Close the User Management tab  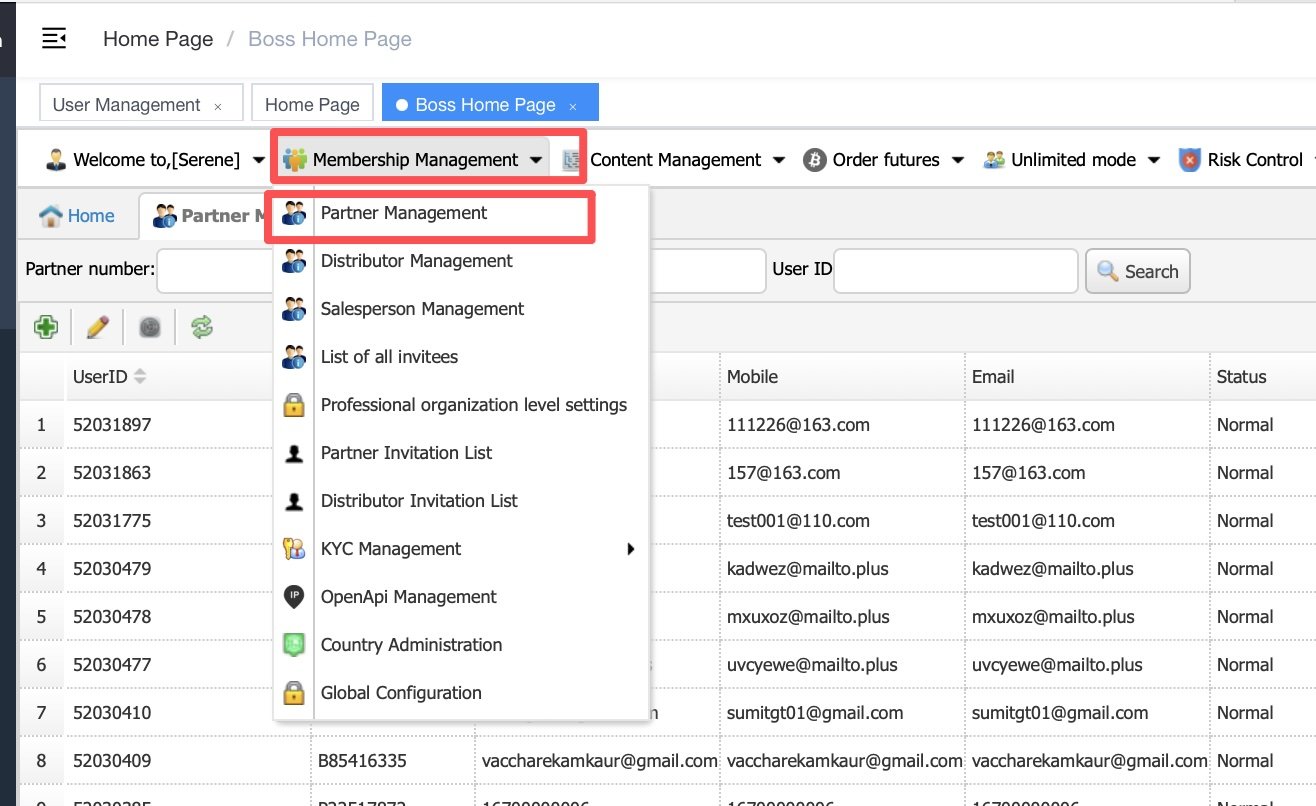pos(218,106)
